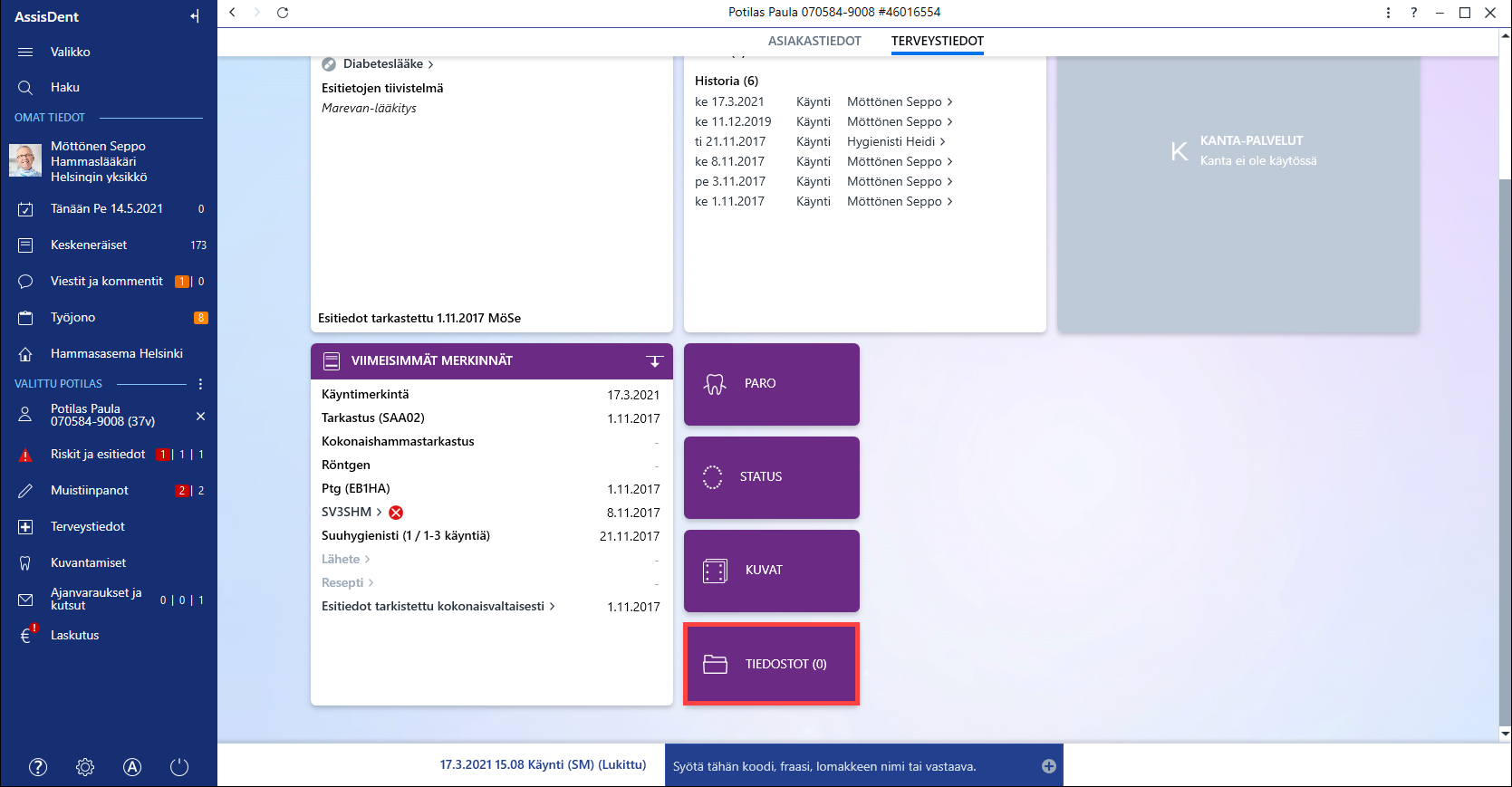Viewport: 1512px width, 787px height.
Task: Click the help question mark icon at sidebar bottom
Action: click(38, 767)
